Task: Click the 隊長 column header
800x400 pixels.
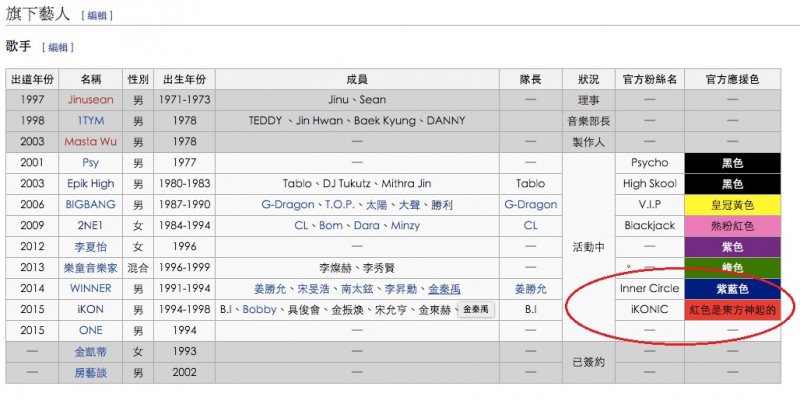Action: coord(531,79)
